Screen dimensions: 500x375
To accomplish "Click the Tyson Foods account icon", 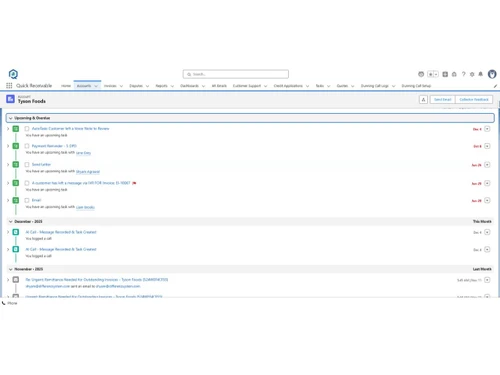I will (10, 99).
